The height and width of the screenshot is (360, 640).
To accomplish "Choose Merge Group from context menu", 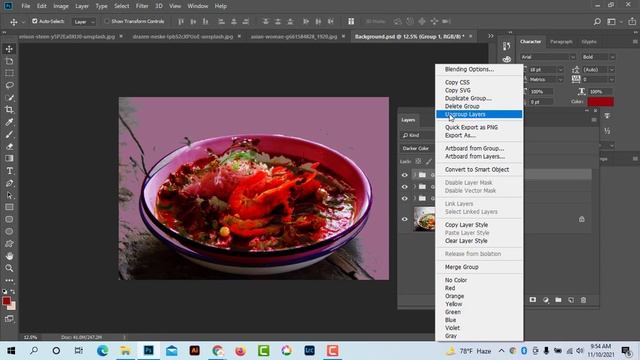I will click(x=461, y=267).
